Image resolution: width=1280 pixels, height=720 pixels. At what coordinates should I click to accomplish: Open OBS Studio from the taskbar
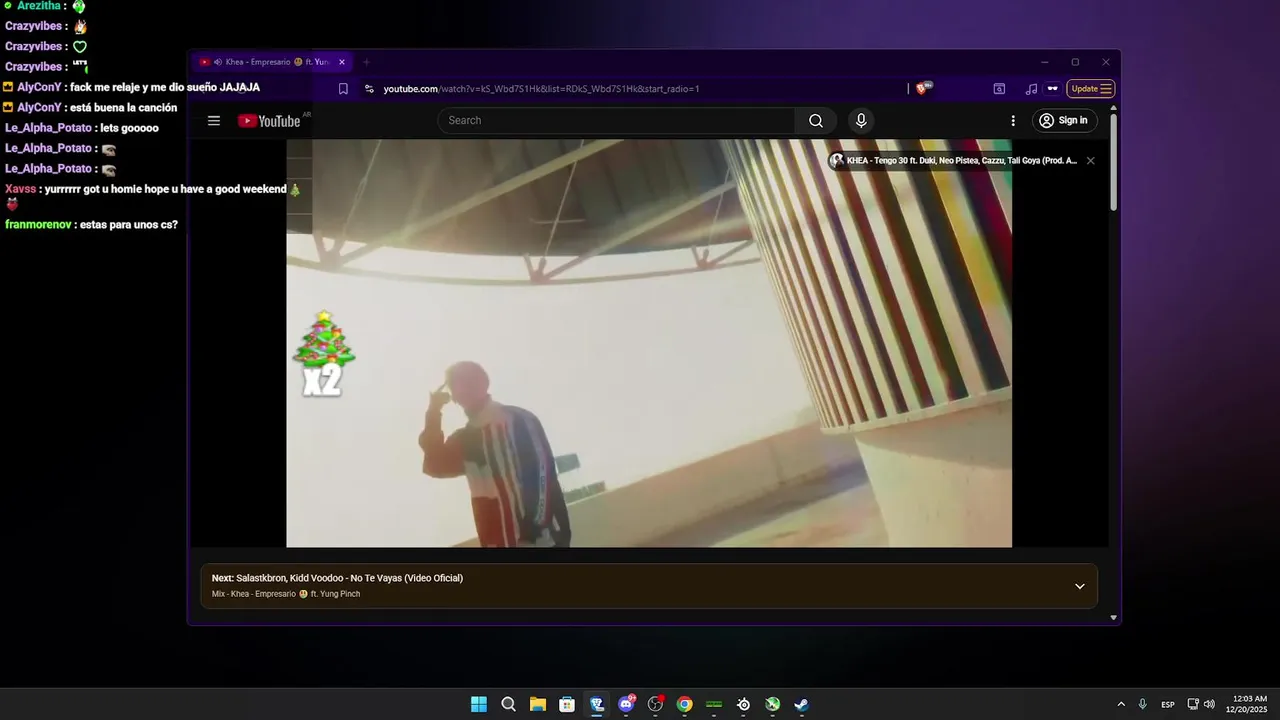(656, 704)
